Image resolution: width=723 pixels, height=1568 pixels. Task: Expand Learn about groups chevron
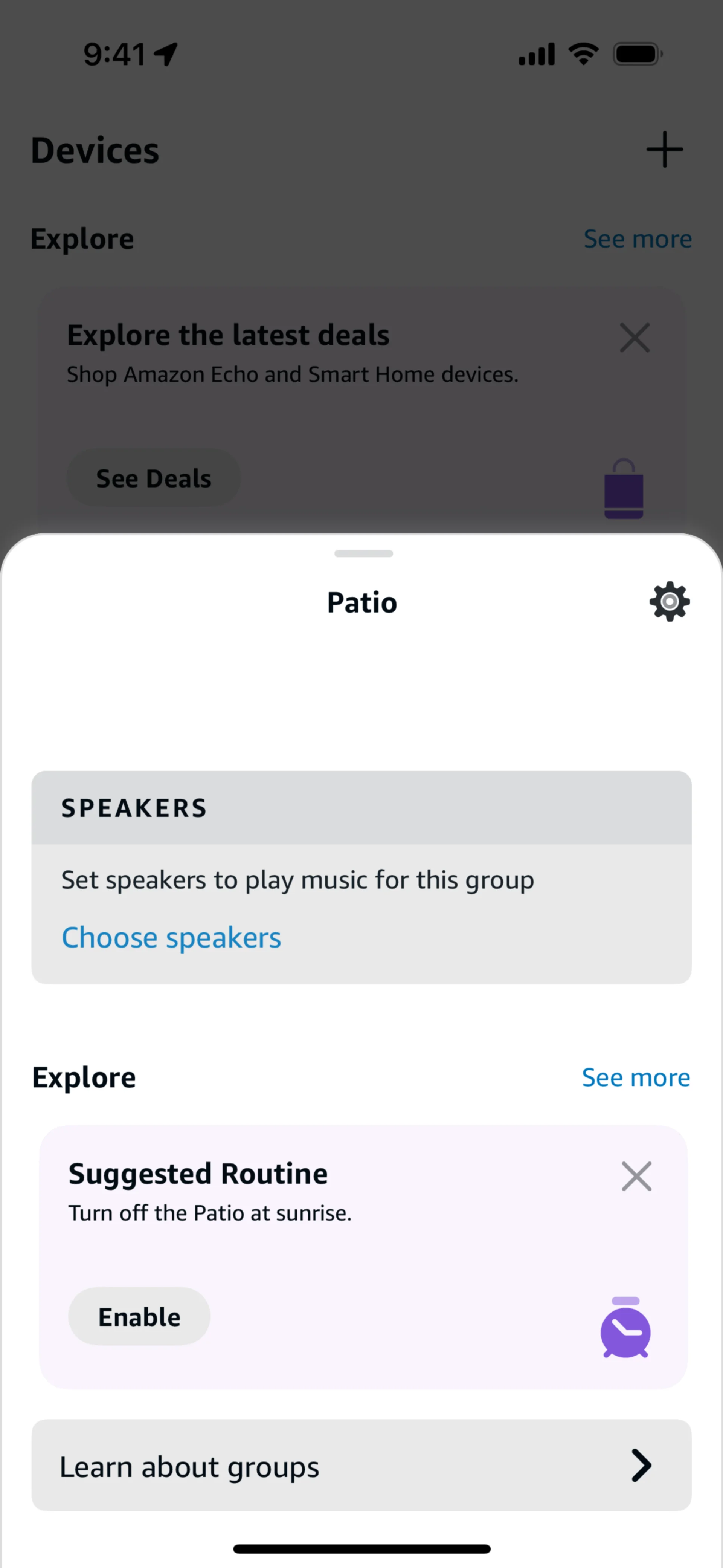click(x=641, y=1465)
